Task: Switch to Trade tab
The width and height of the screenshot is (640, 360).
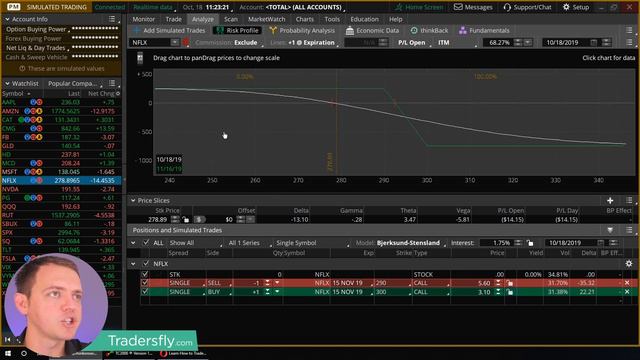Action: (173, 19)
